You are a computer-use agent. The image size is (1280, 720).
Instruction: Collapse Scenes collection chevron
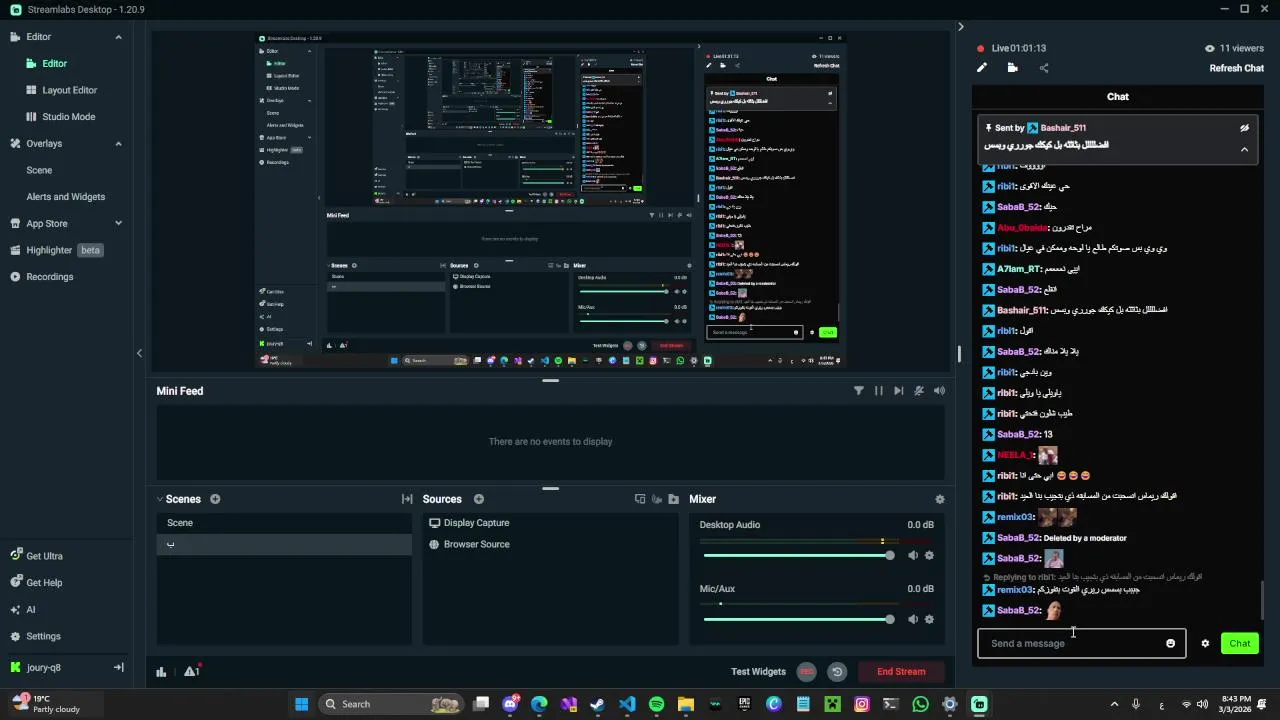click(159, 499)
